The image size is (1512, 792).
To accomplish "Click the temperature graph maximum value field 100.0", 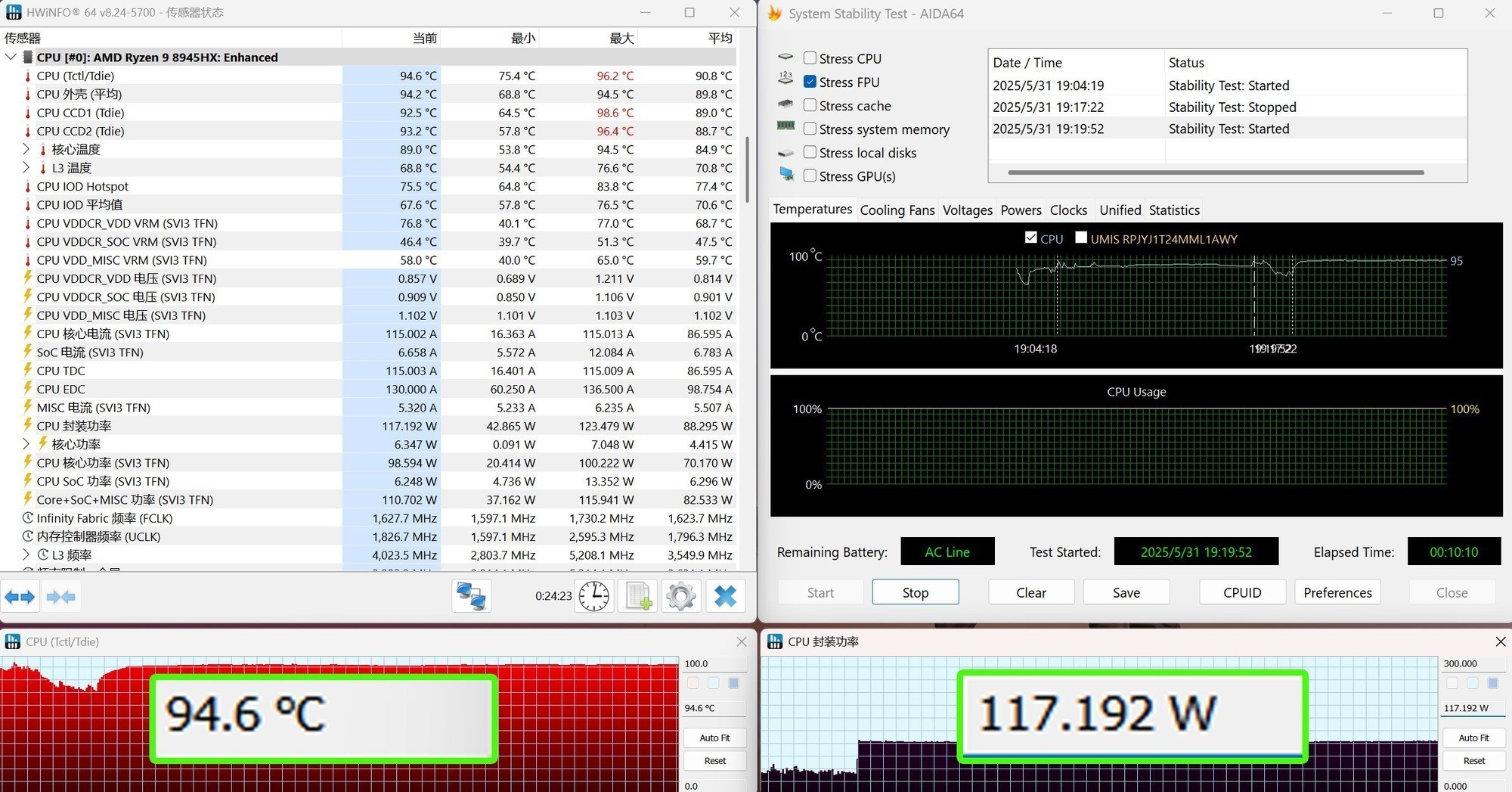I will point(713,663).
